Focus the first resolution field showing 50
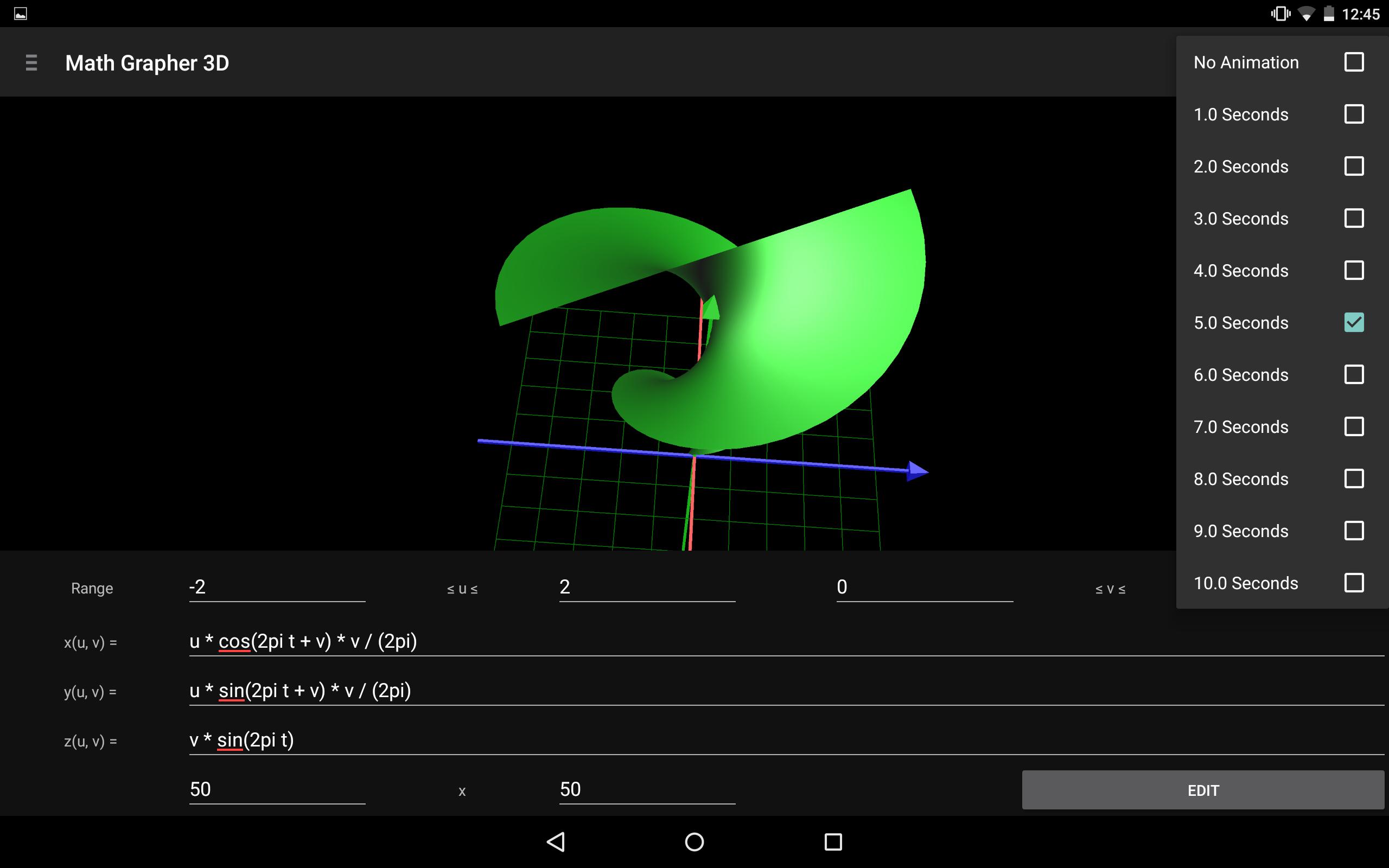 tap(277, 789)
